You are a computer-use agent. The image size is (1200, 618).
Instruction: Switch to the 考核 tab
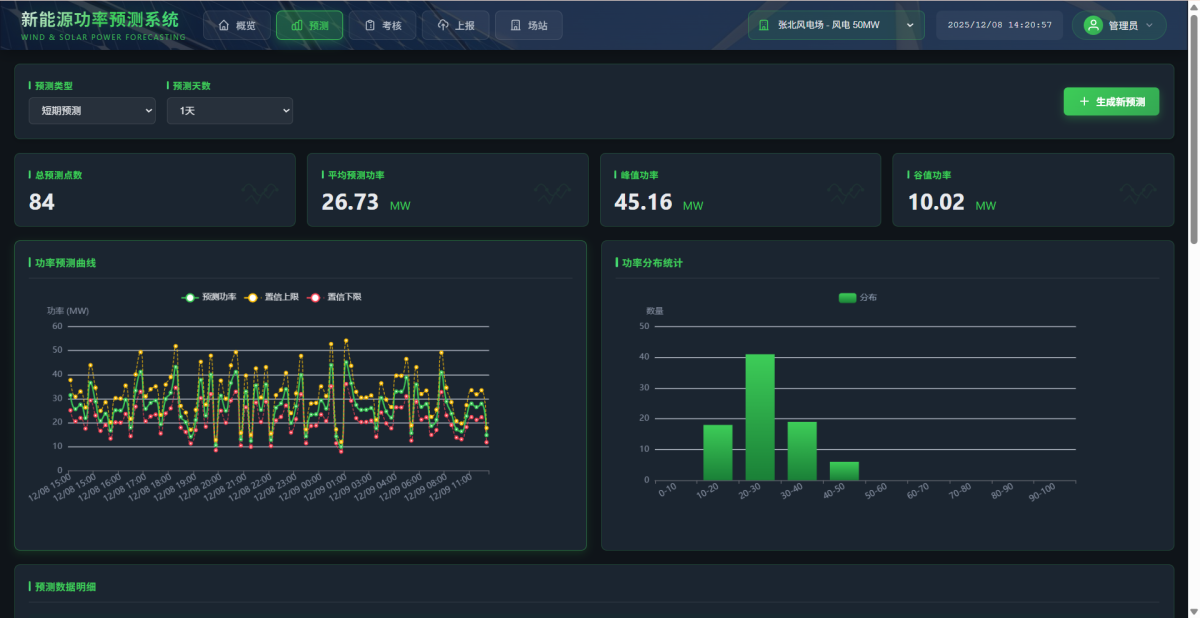383,25
